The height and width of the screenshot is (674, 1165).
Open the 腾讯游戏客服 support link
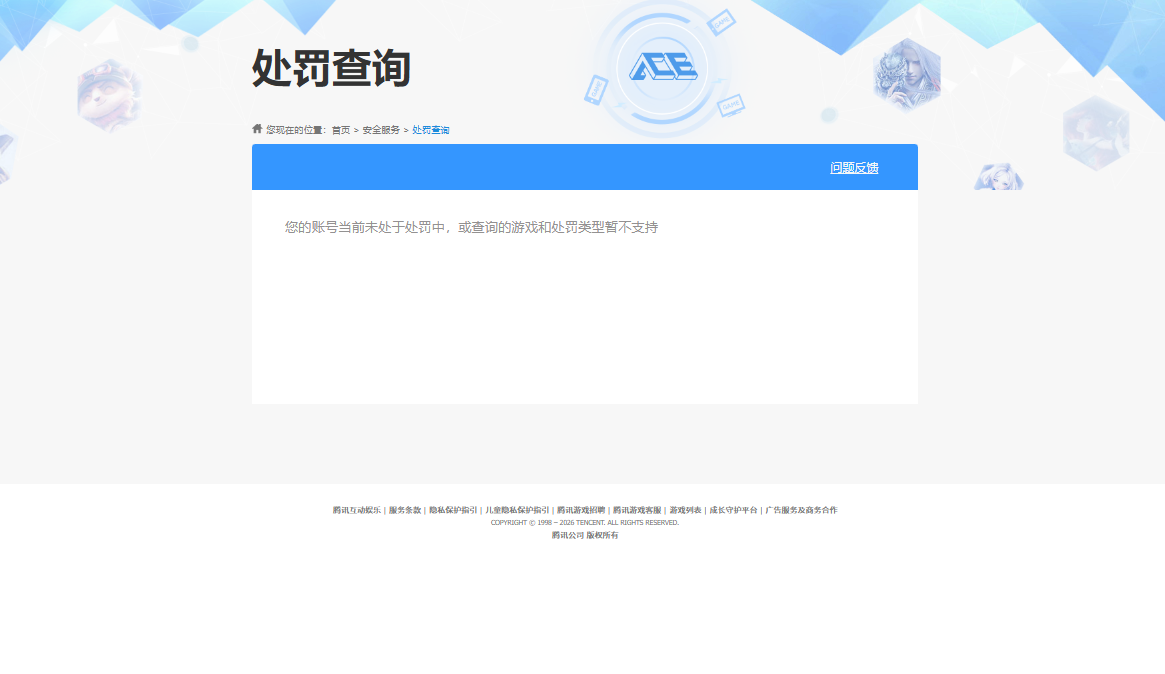click(x=636, y=509)
